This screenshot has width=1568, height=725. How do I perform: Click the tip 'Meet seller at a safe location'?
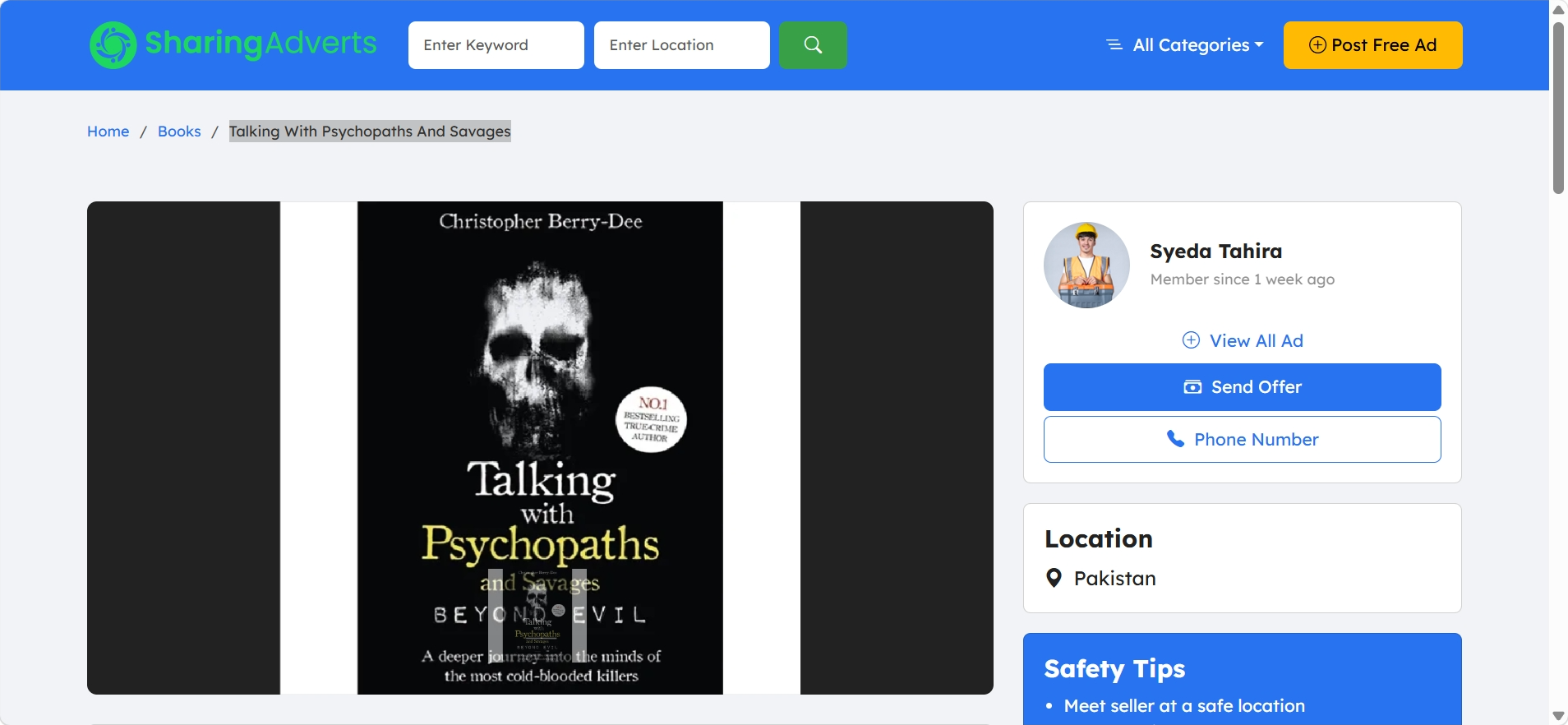[1184, 706]
